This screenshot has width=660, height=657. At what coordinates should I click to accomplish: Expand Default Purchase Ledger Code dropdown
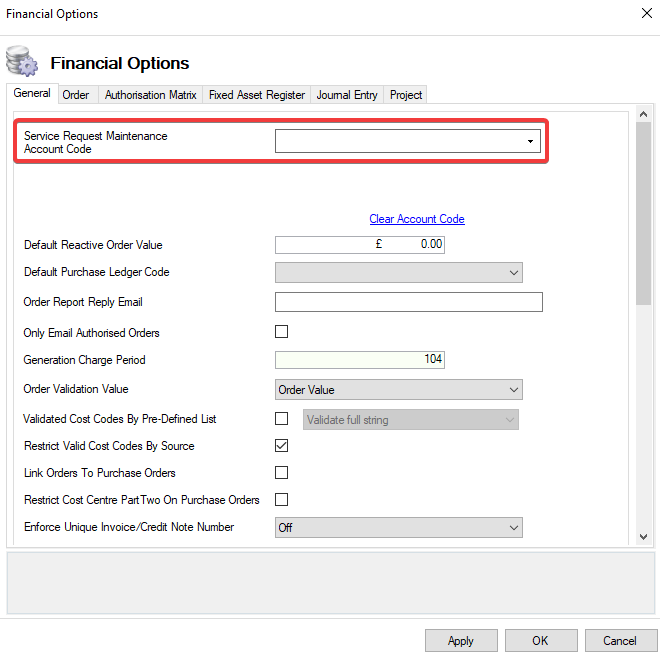[x=513, y=272]
